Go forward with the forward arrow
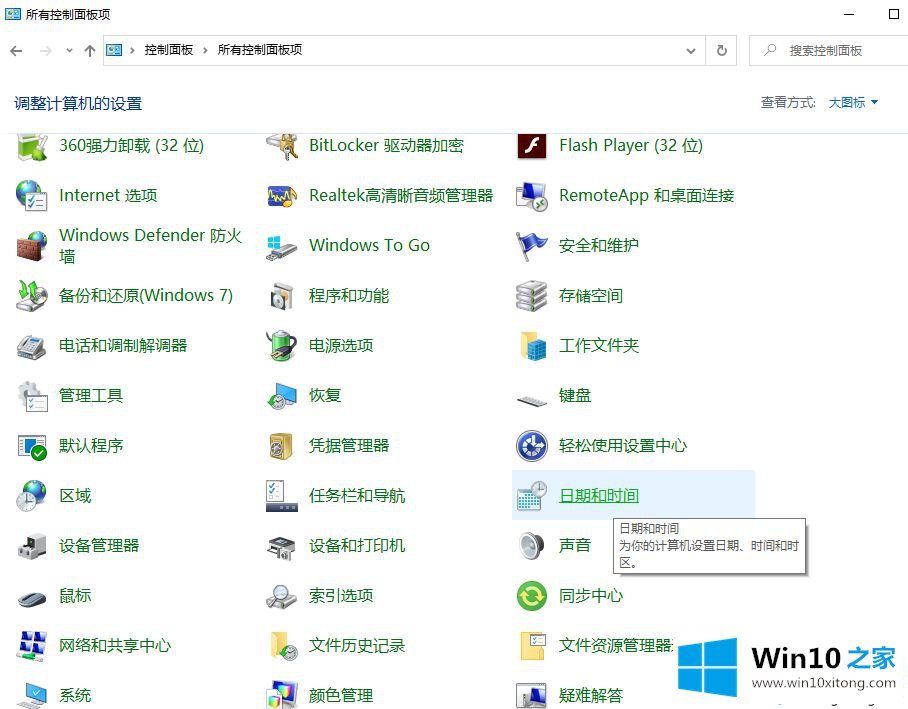 [45, 51]
